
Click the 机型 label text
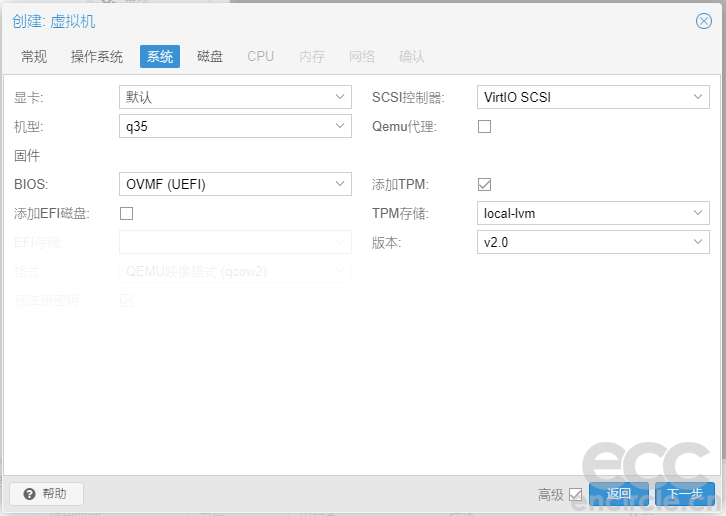[29, 126]
